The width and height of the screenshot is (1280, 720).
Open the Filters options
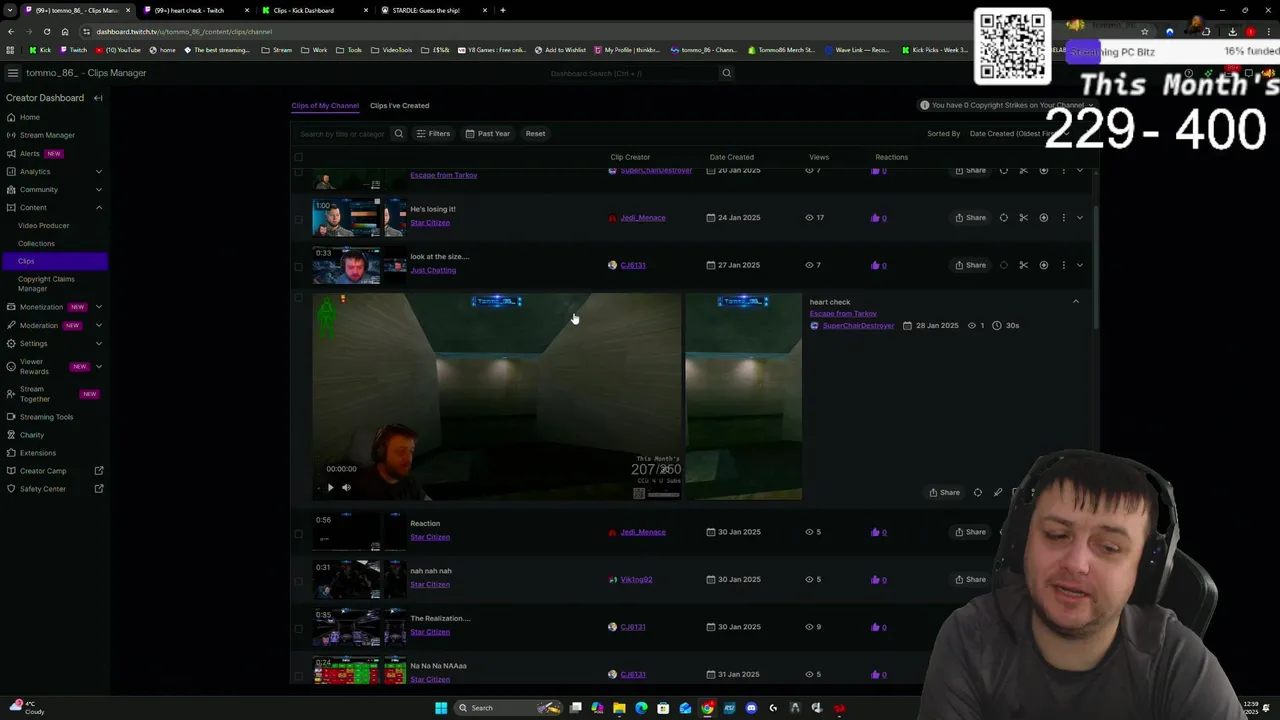point(433,134)
